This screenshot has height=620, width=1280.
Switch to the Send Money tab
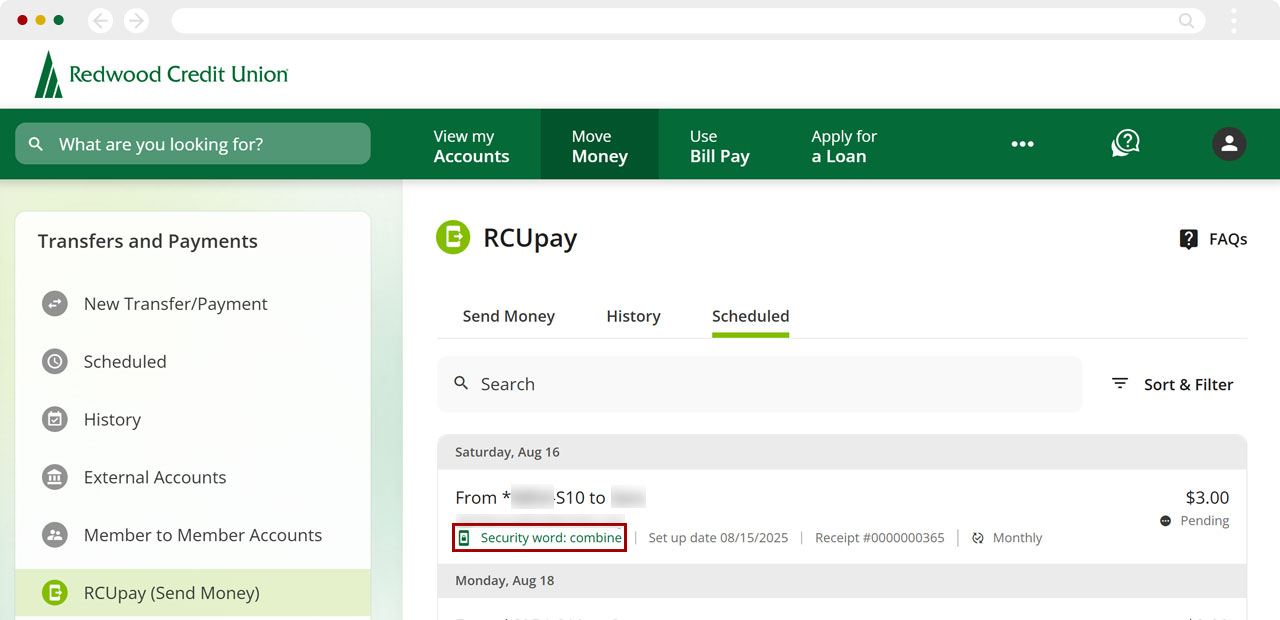[x=509, y=316]
